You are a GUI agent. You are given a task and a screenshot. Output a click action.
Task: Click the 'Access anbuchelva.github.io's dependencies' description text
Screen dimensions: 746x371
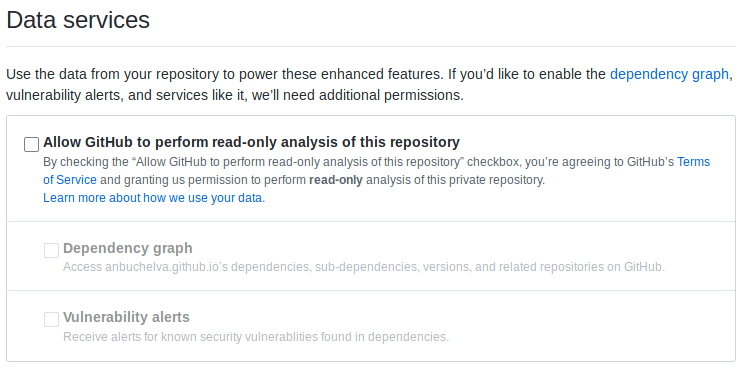(187, 267)
